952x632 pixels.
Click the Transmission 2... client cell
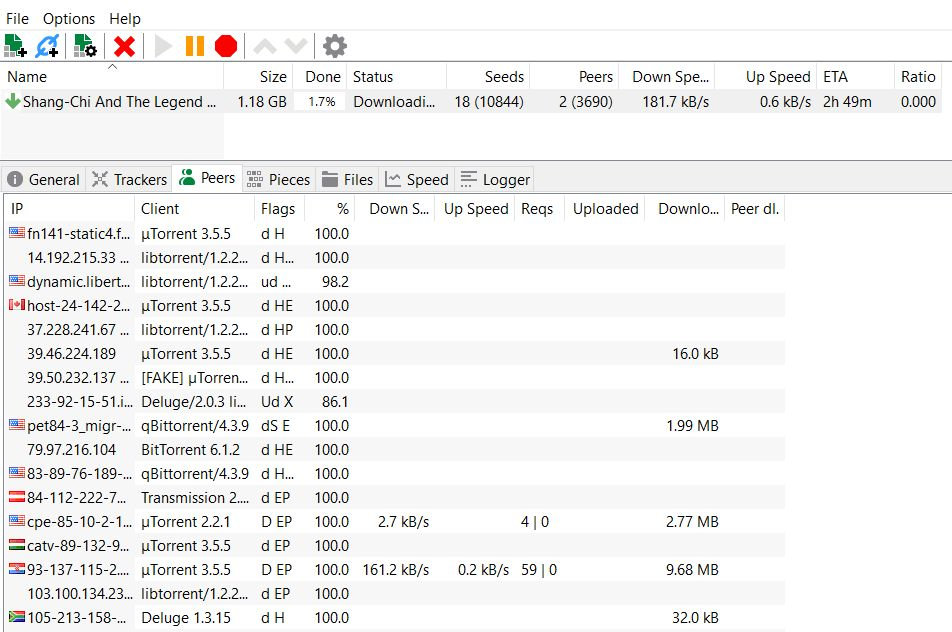[194, 498]
